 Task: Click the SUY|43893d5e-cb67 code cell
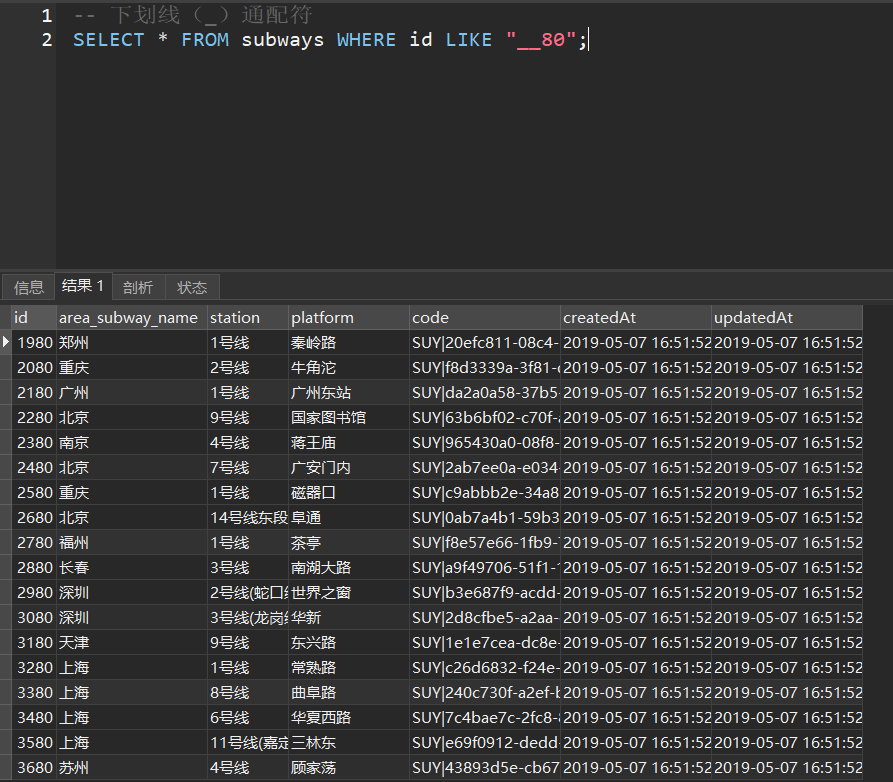pyautogui.click(x=485, y=768)
